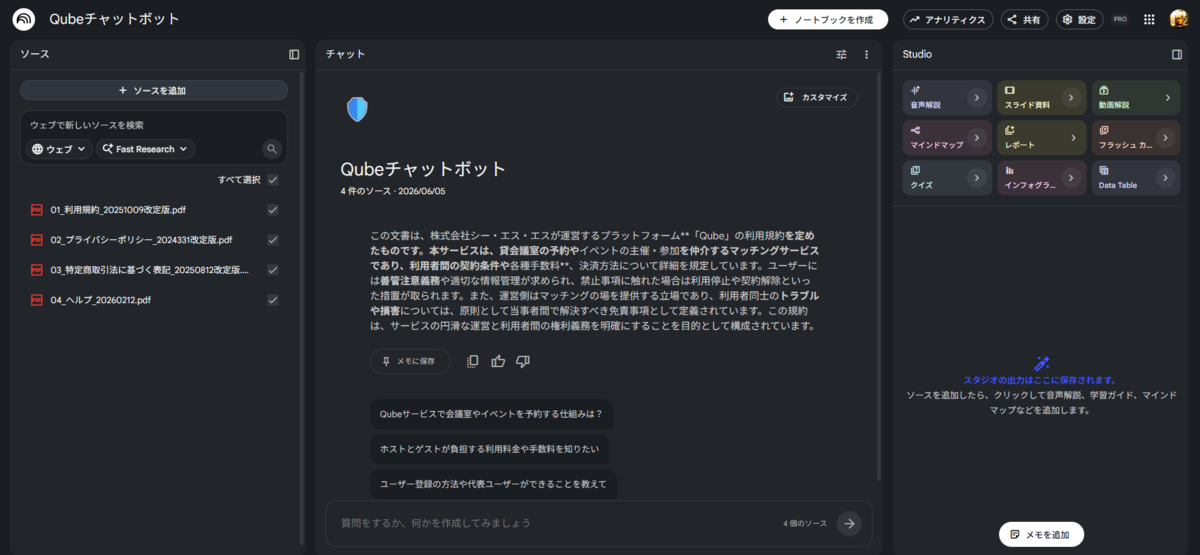The width and height of the screenshot is (1200, 555).
Task: Click the 4 個のソース indicator
Action: coord(805,523)
